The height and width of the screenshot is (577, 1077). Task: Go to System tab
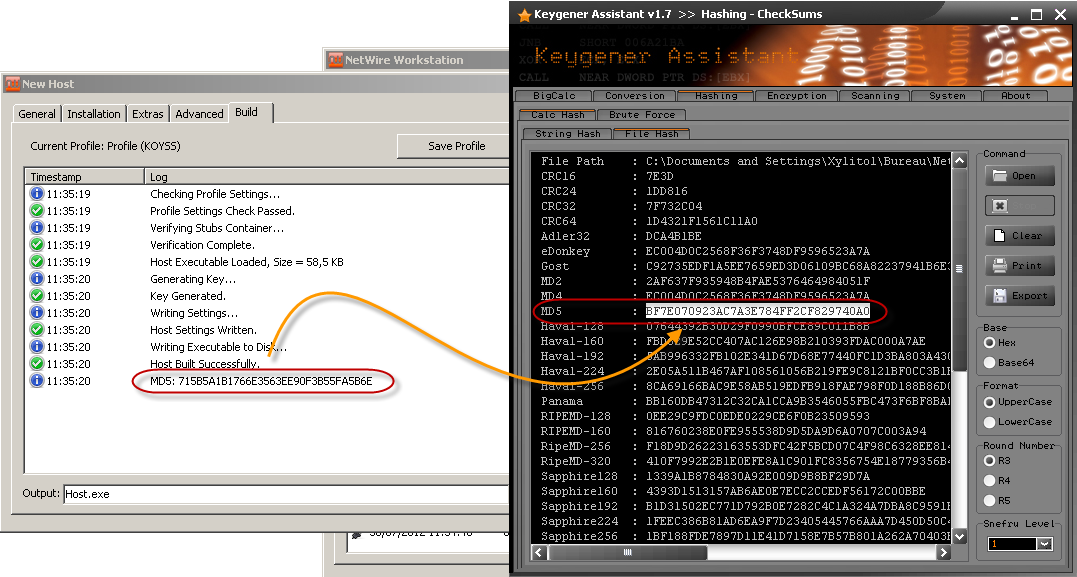pyautogui.click(x=947, y=96)
